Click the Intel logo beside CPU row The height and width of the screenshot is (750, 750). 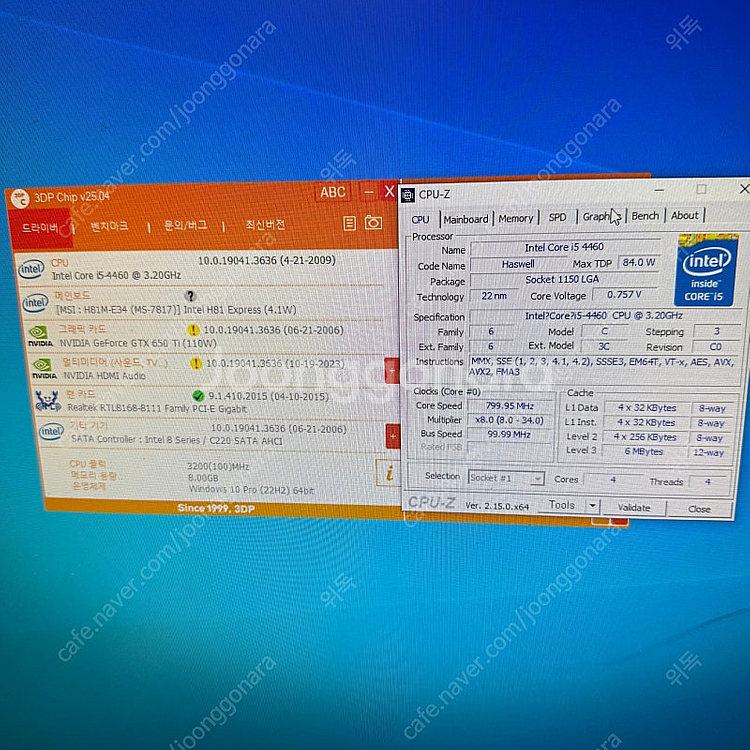(31, 269)
